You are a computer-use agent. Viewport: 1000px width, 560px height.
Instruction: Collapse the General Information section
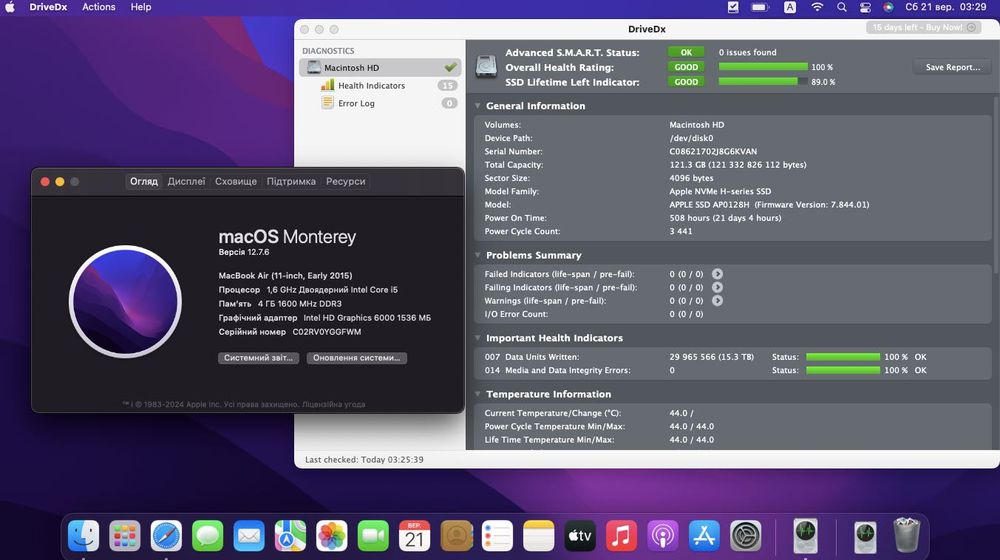tap(478, 106)
